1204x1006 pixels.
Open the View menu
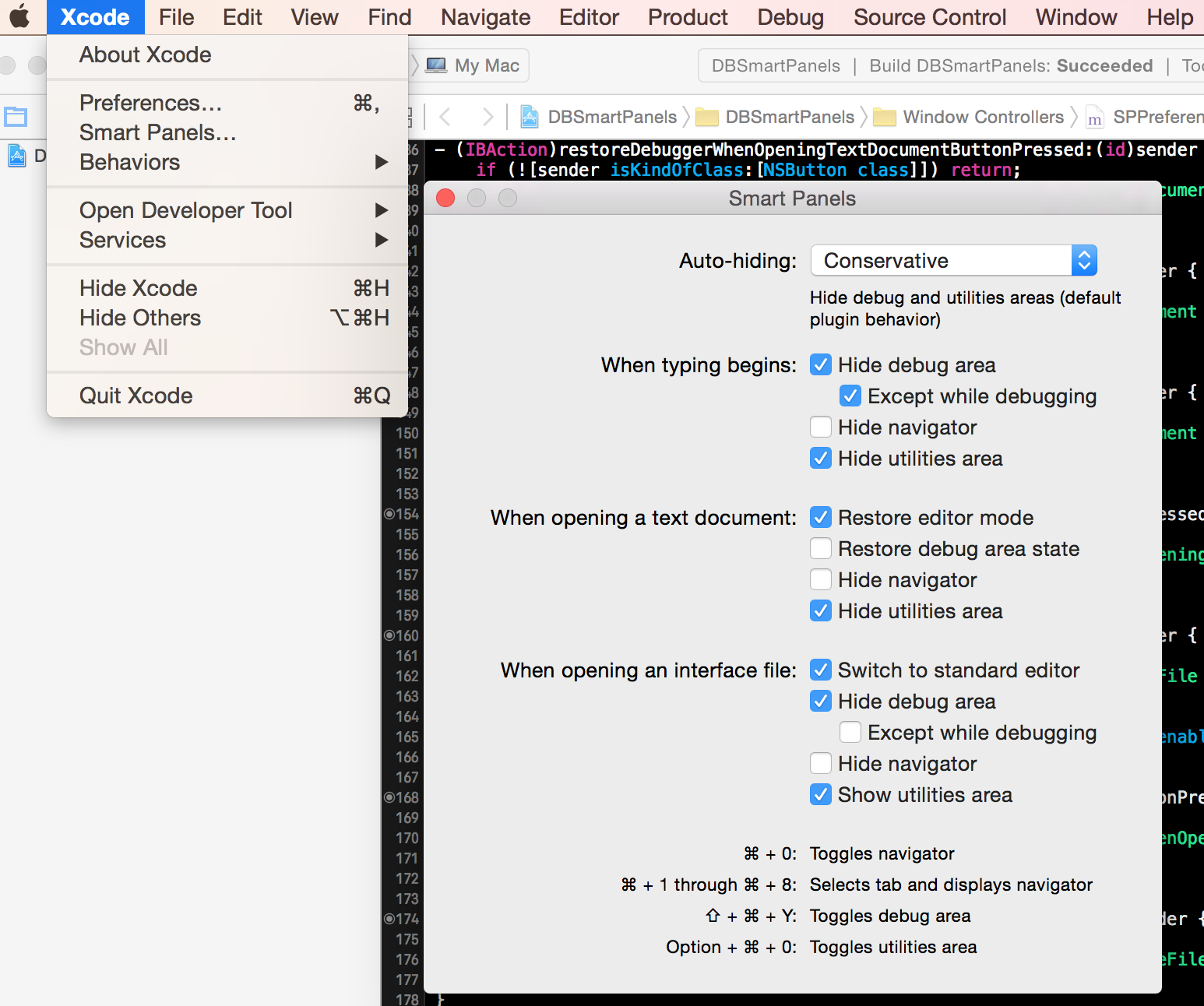pyautogui.click(x=315, y=17)
